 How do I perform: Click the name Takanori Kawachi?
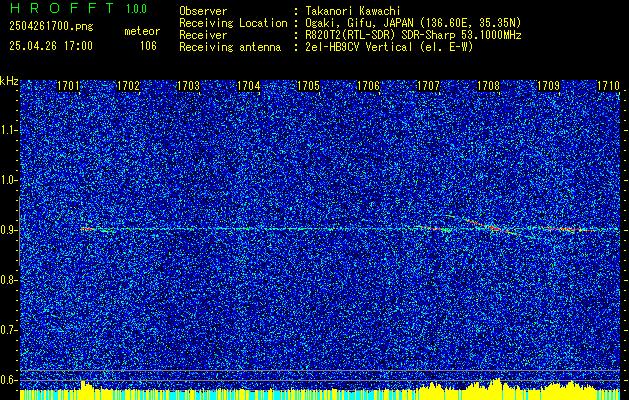353,11
